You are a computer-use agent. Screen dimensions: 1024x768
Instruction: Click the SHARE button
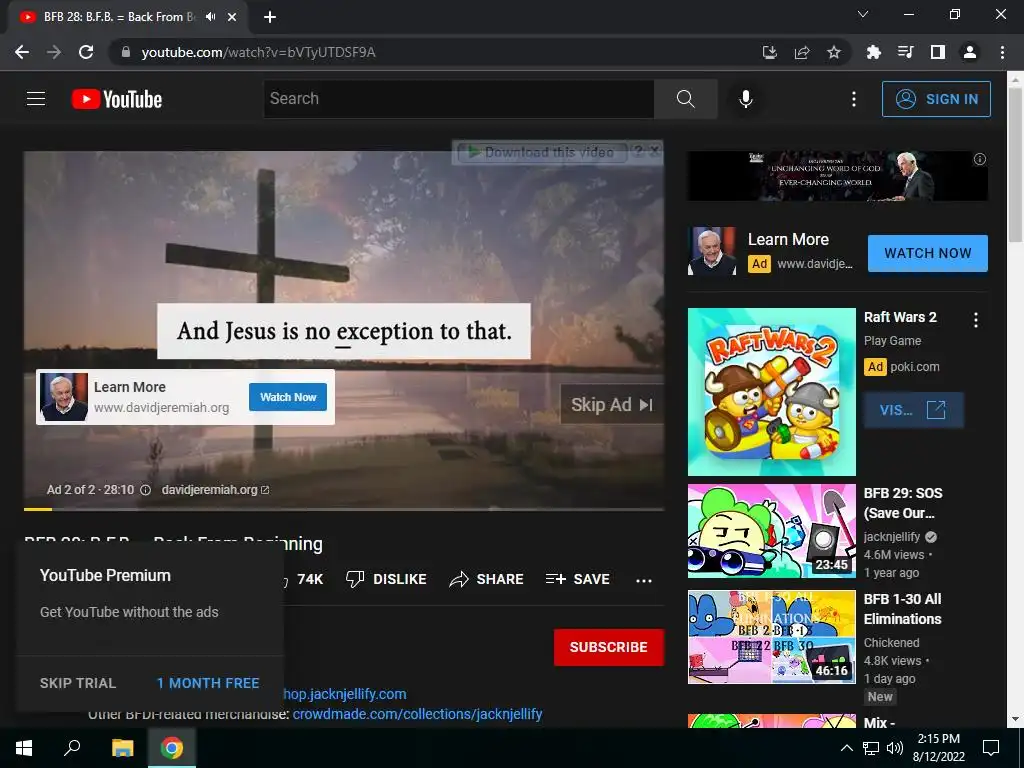coord(487,579)
